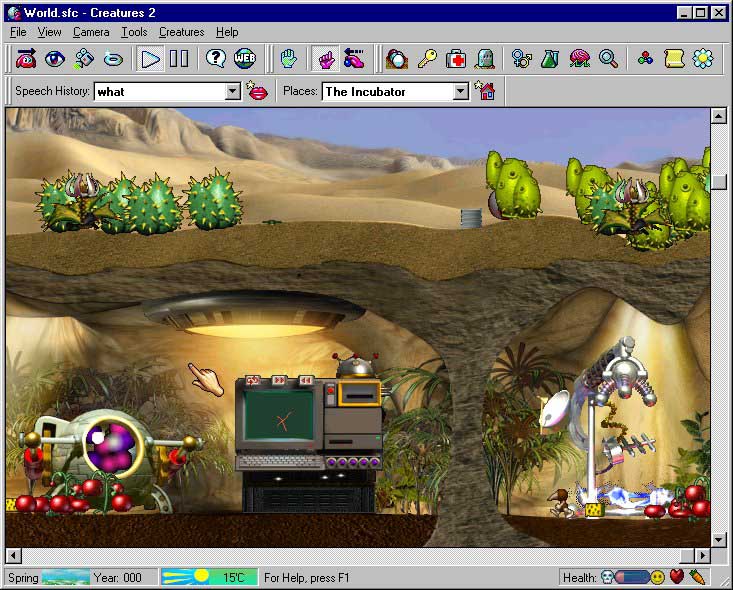The height and width of the screenshot is (590, 733).
Task: Open the male/female breeder kit icon
Action: tap(522, 59)
